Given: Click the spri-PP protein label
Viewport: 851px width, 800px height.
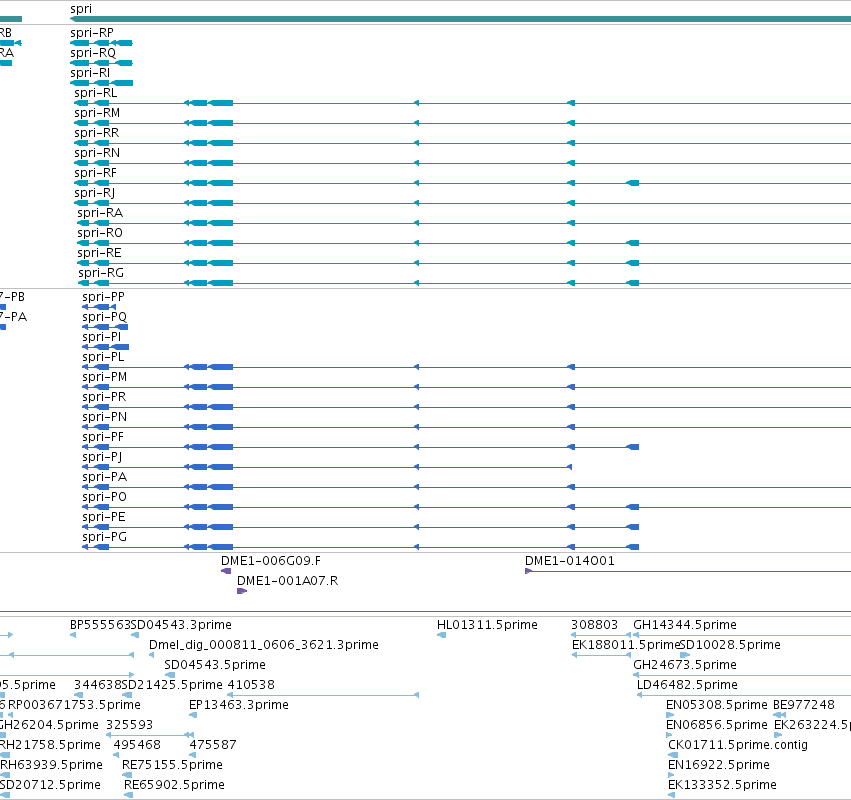Looking at the screenshot, I should pyautogui.click(x=103, y=297).
